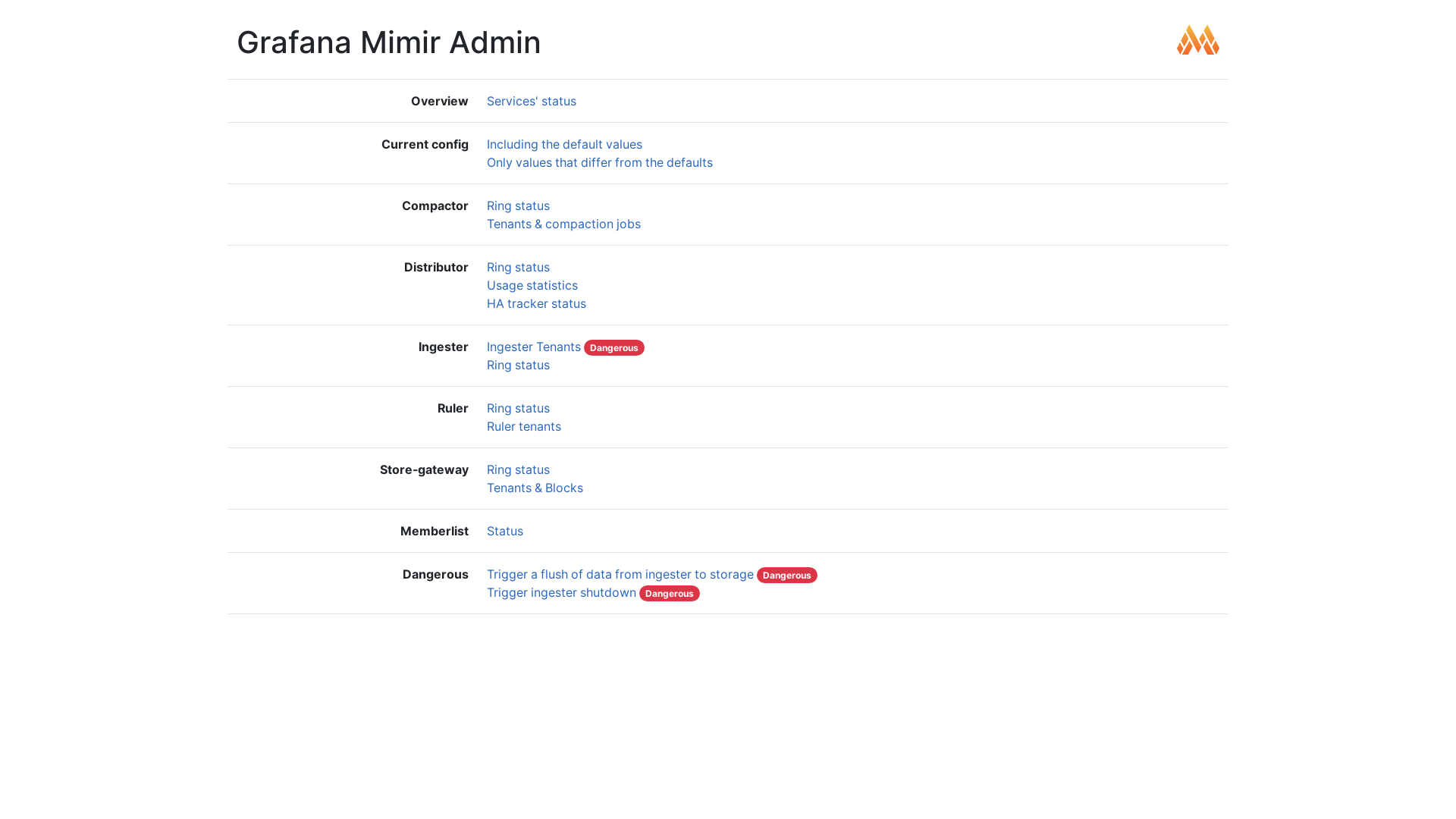1456x819 pixels.
Task: Open the Store-gateway Ring status link
Action: (x=518, y=469)
